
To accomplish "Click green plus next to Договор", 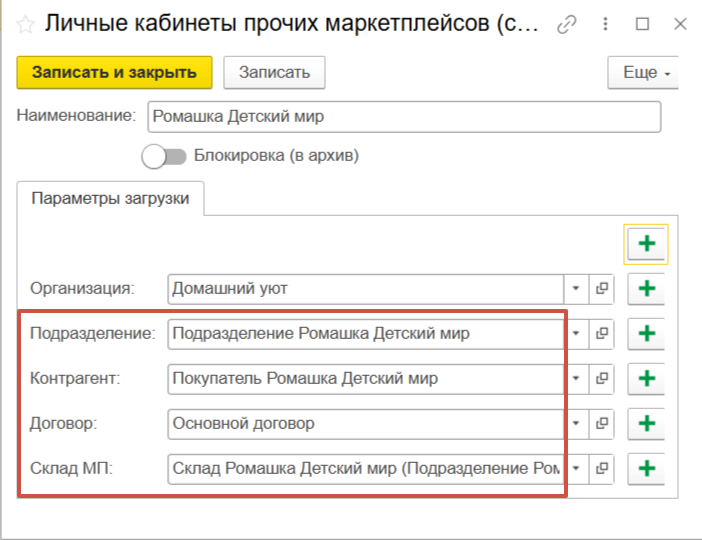I will (x=646, y=424).
